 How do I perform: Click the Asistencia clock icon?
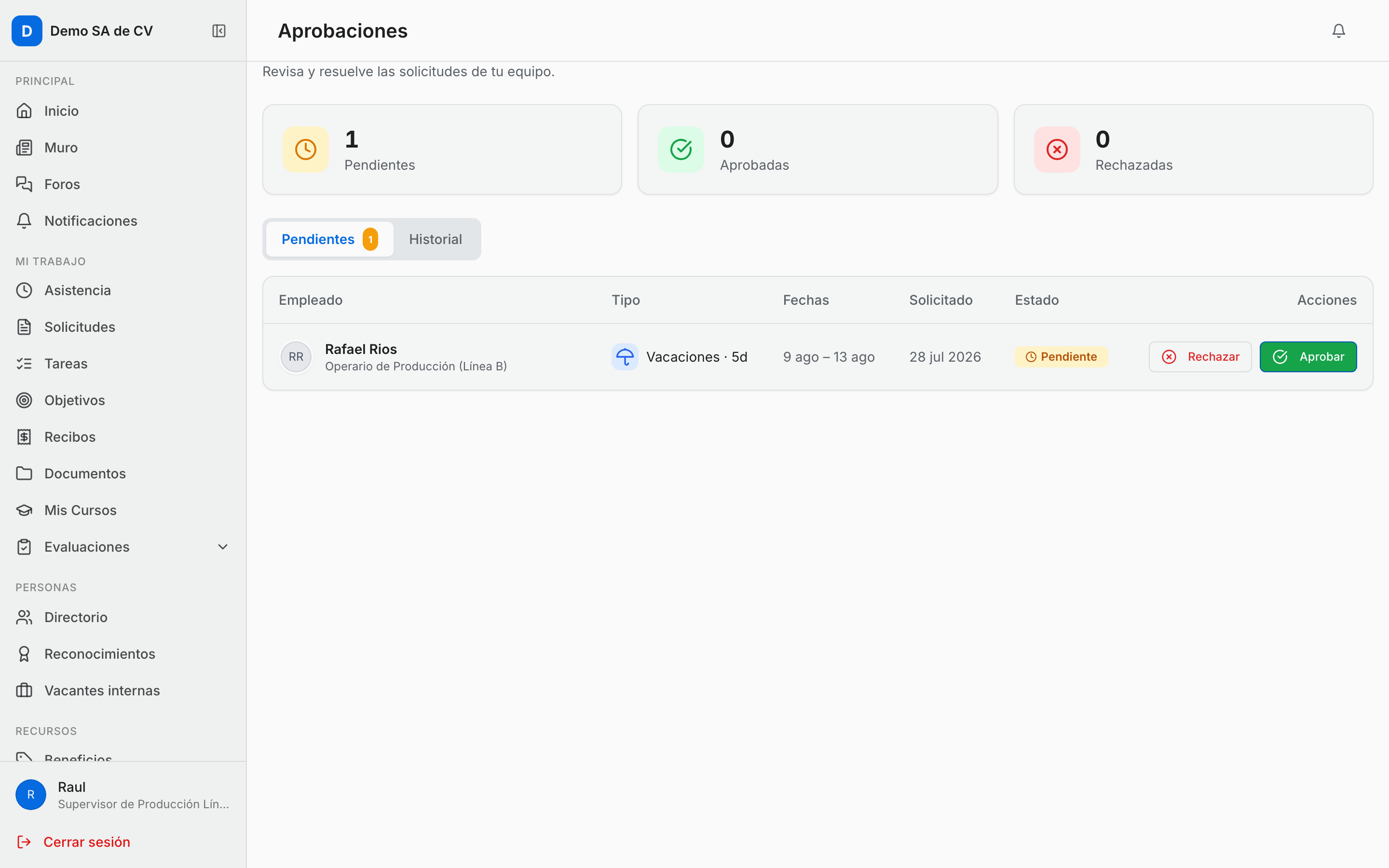tap(24, 290)
